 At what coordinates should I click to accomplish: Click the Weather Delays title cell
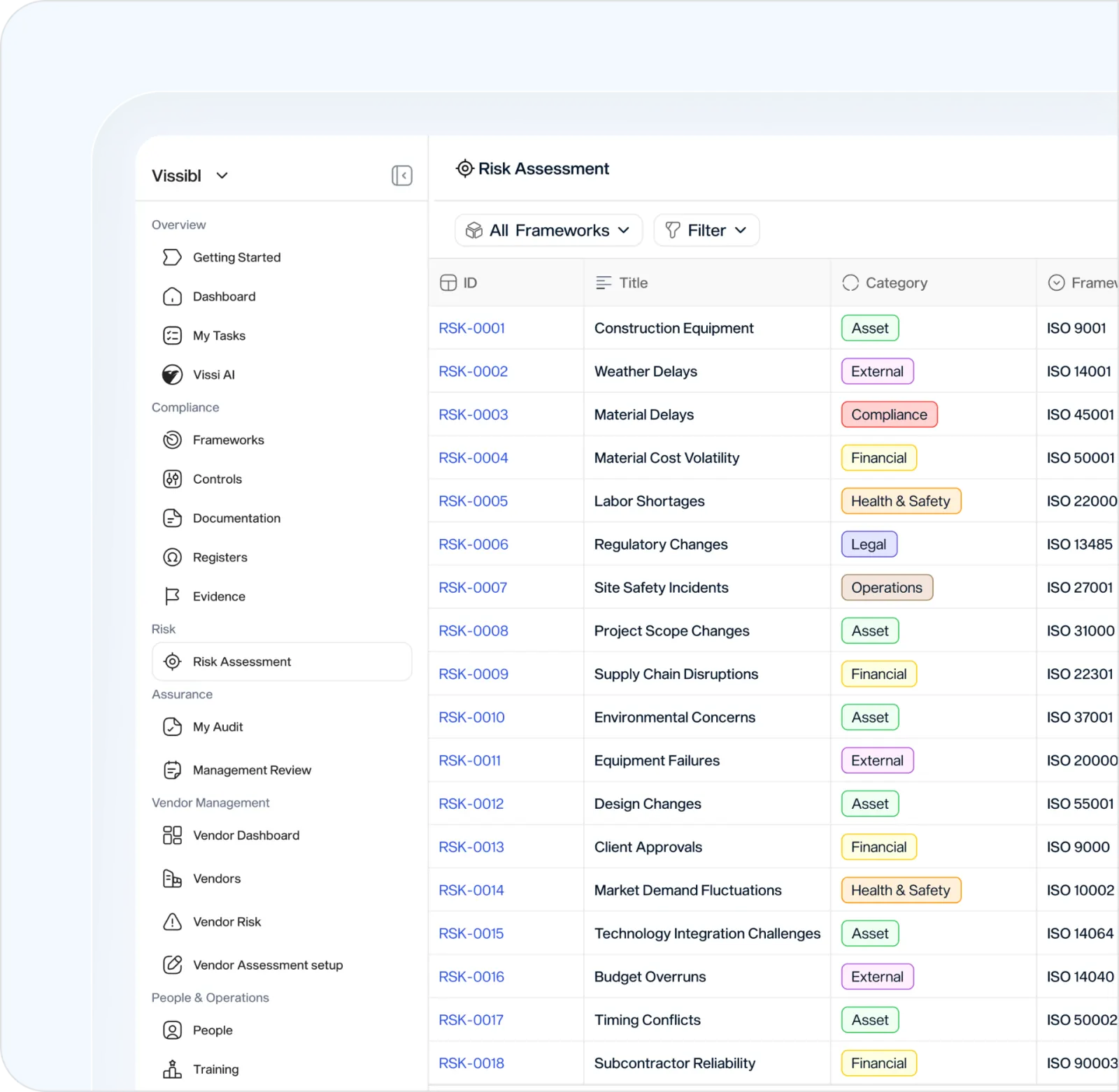(x=646, y=371)
